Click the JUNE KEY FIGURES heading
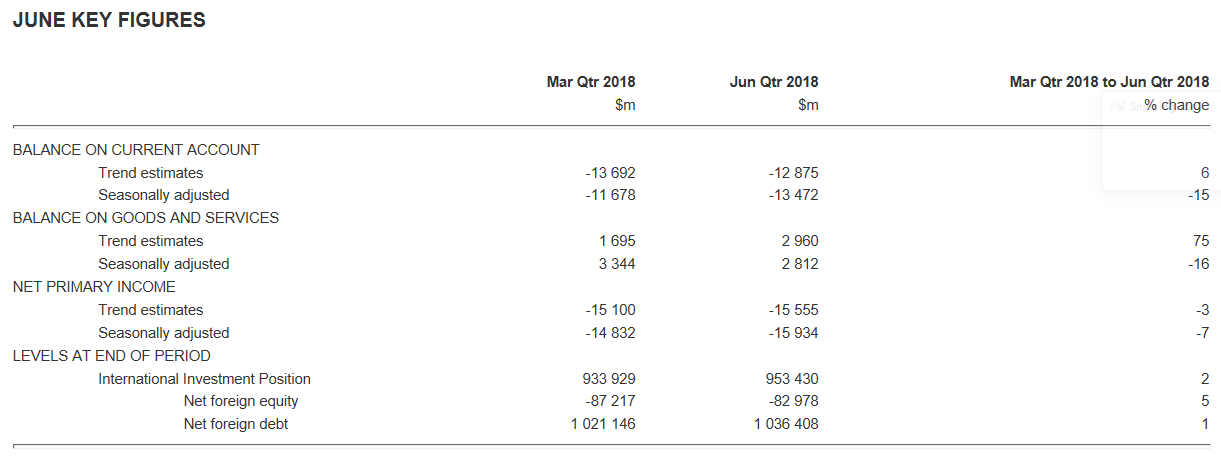The image size is (1221, 456). click(x=109, y=20)
